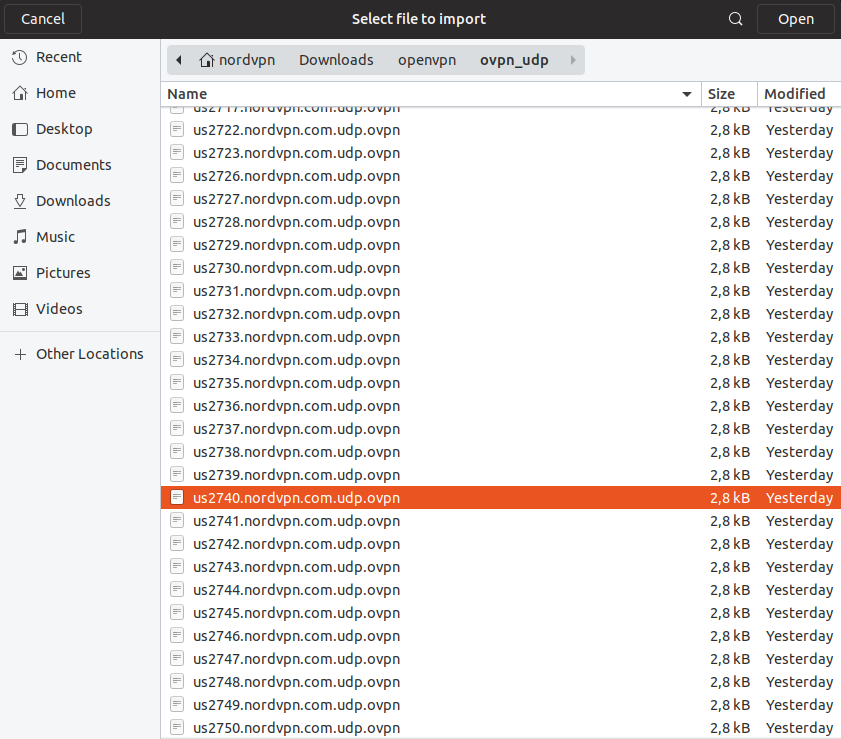The height and width of the screenshot is (739, 841).
Task: Click the Downloads arrow icon in sidebar
Action: pos(19,202)
